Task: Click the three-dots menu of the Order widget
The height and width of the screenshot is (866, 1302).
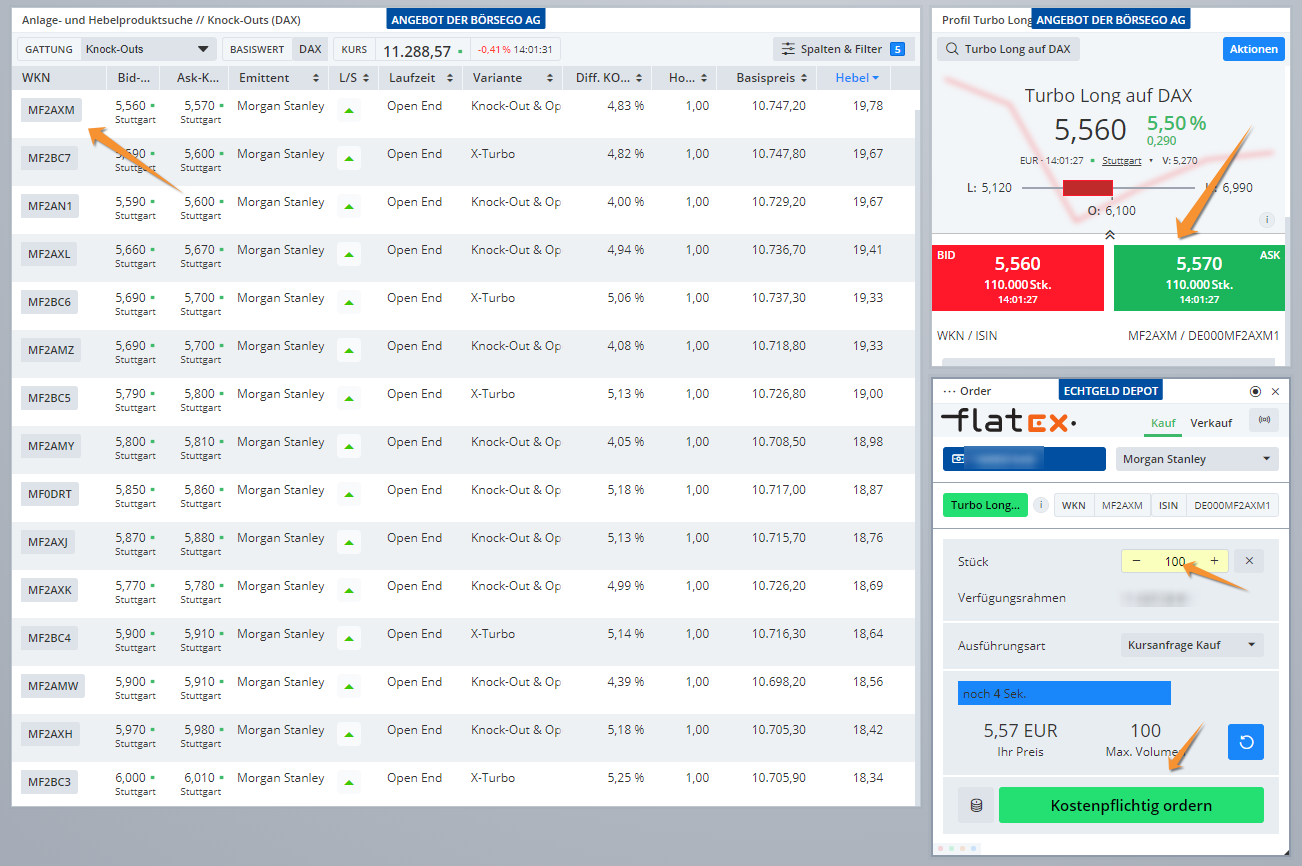Action: coord(949,391)
